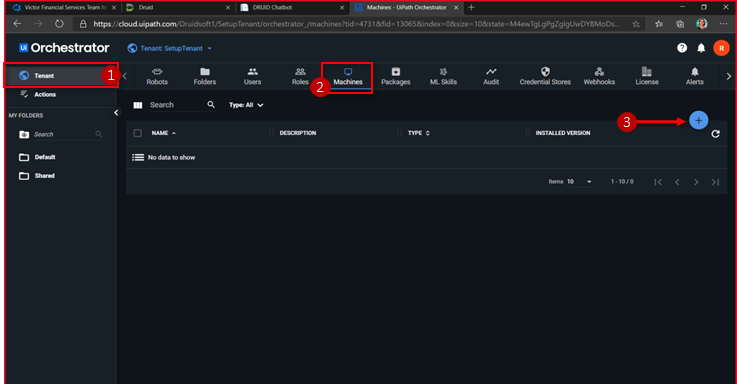Switch to the Druid browser tab
Image resolution: width=737 pixels, height=384 pixels.
[179, 8]
